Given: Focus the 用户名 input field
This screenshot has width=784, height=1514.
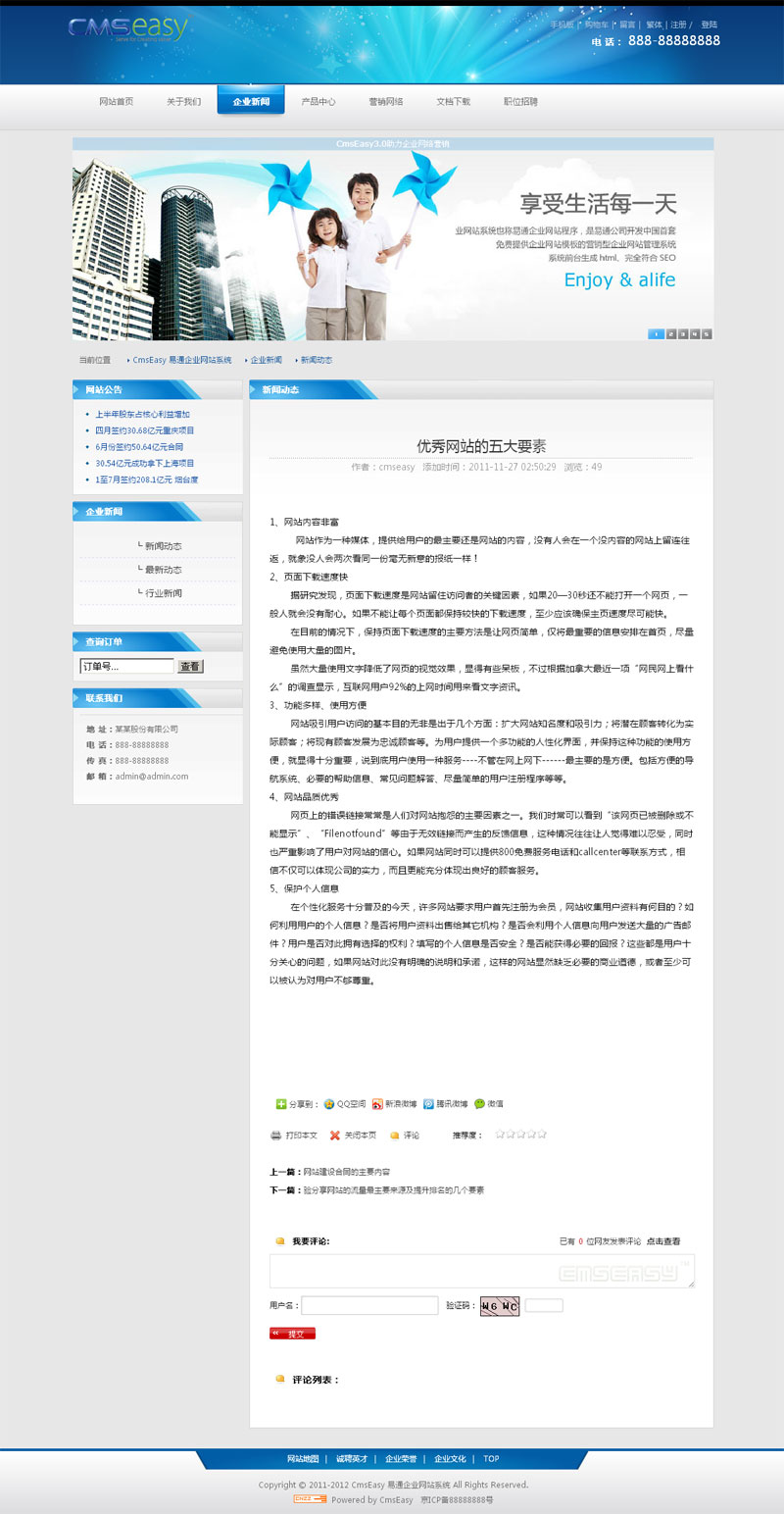Looking at the screenshot, I should click(369, 1305).
